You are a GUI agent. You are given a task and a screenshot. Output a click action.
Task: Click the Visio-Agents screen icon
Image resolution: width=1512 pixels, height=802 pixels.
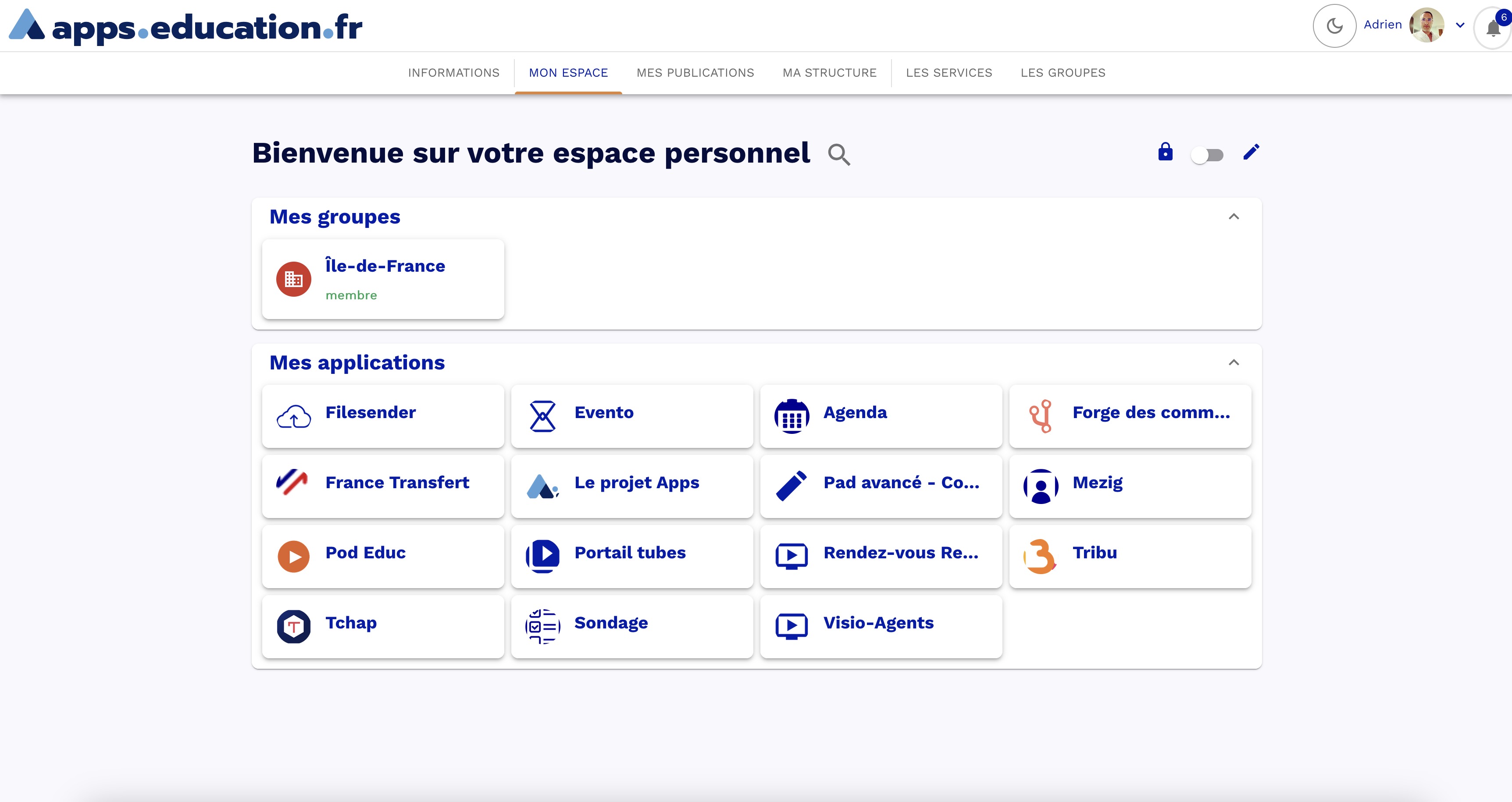click(792, 627)
